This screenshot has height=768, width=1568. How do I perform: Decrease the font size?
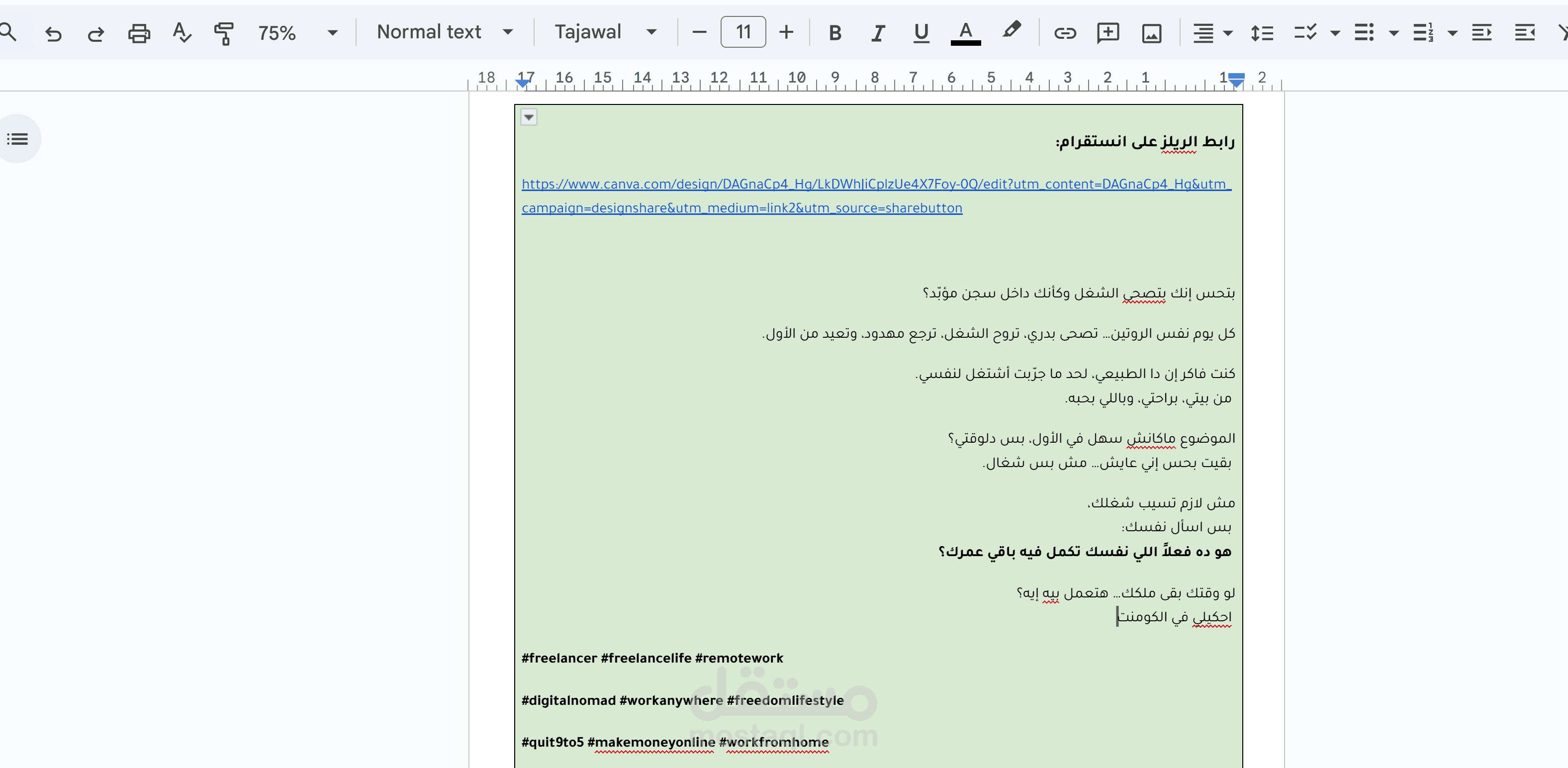(699, 32)
